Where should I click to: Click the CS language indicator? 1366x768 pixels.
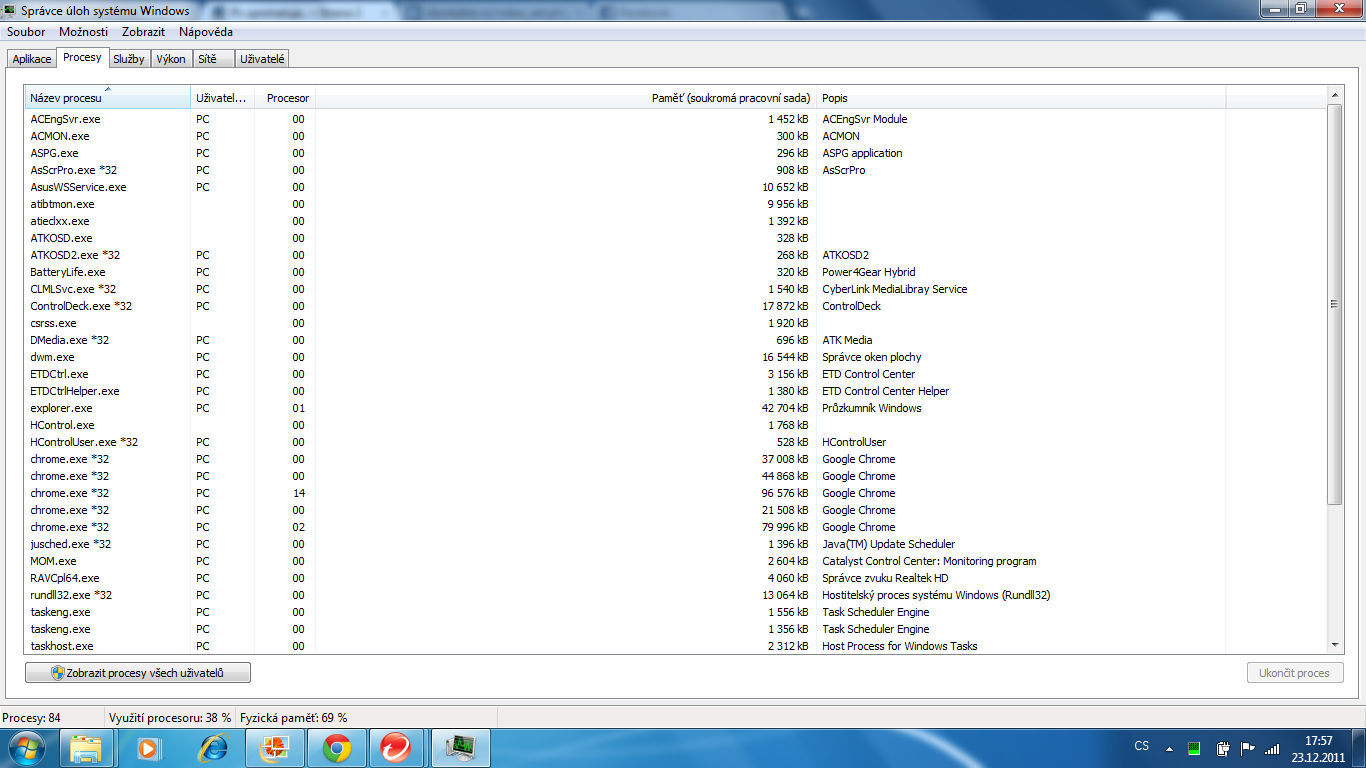point(1142,746)
